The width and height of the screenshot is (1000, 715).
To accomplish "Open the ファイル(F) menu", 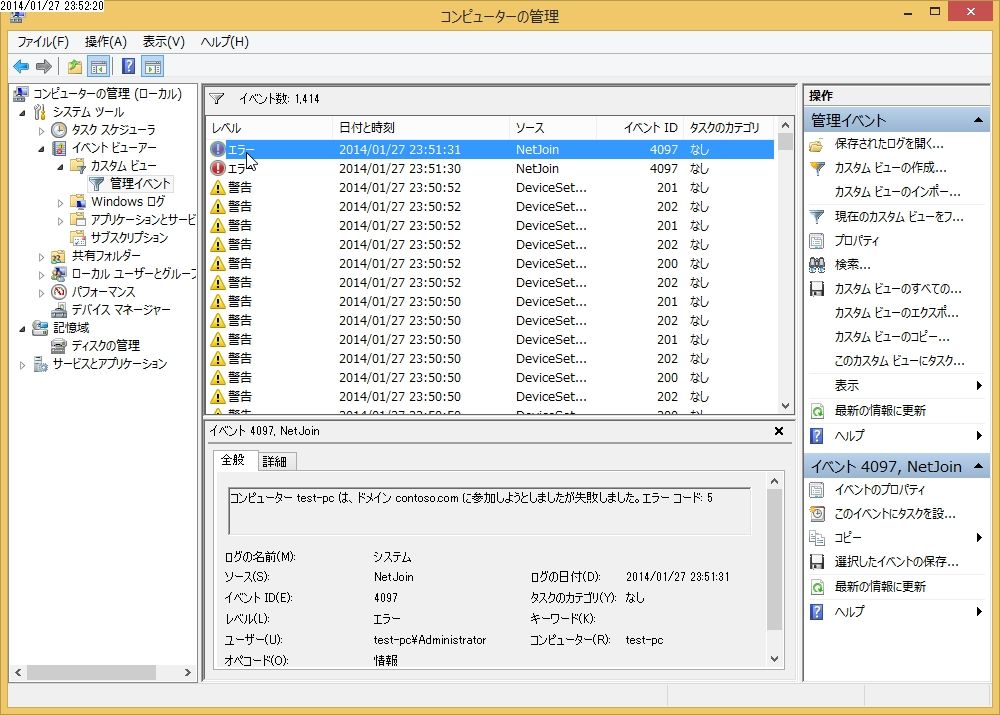I will [x=43, y=42].
